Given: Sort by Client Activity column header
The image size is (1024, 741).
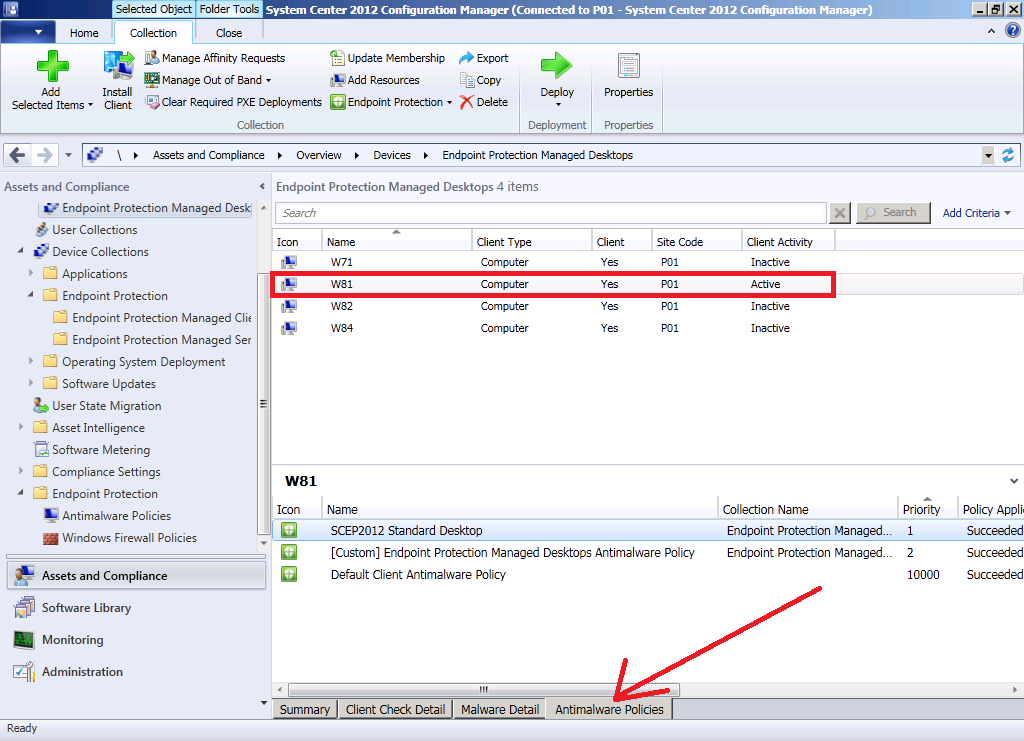Looking at the screenshot, I should 788,241.
